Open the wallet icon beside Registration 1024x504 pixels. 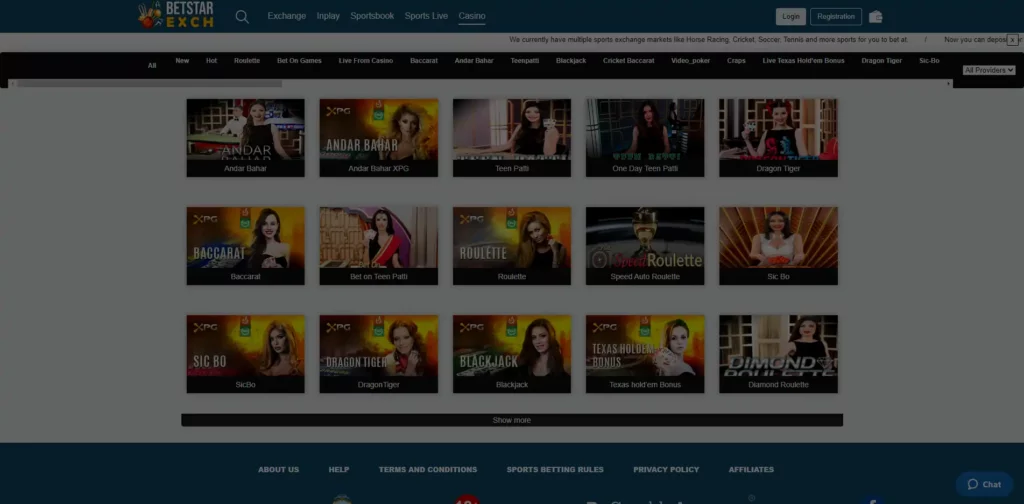point(876,16)
